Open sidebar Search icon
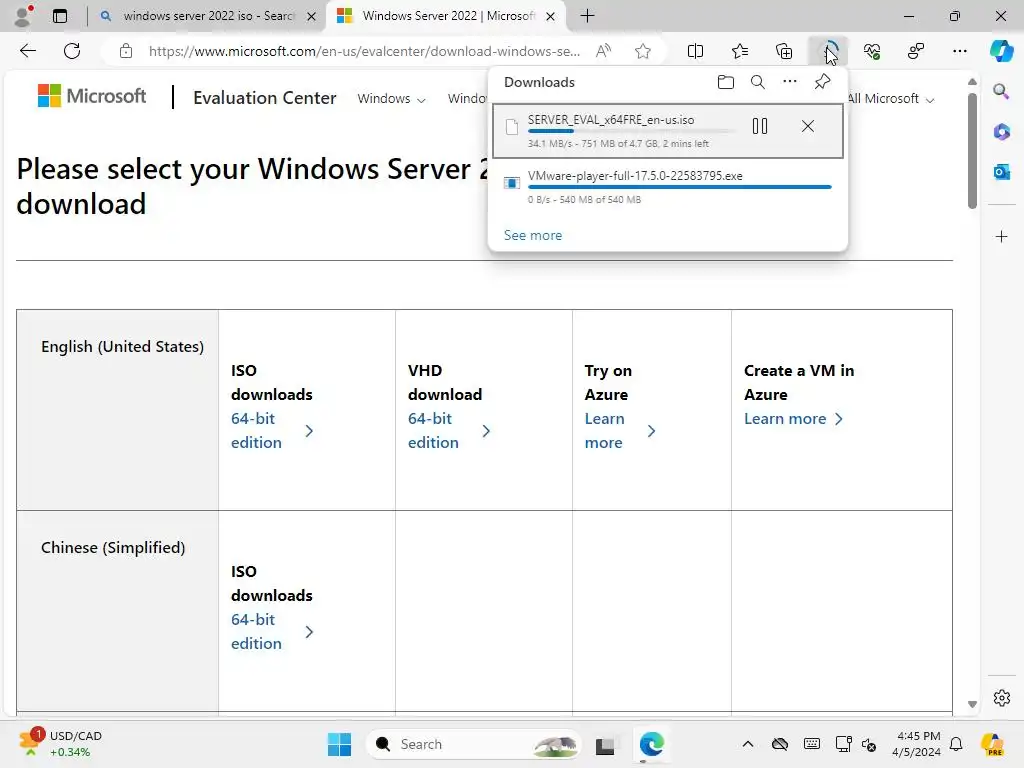The height and width of the screenshot is (768, 1024). pyautogui.click(x=1001, y=91)
